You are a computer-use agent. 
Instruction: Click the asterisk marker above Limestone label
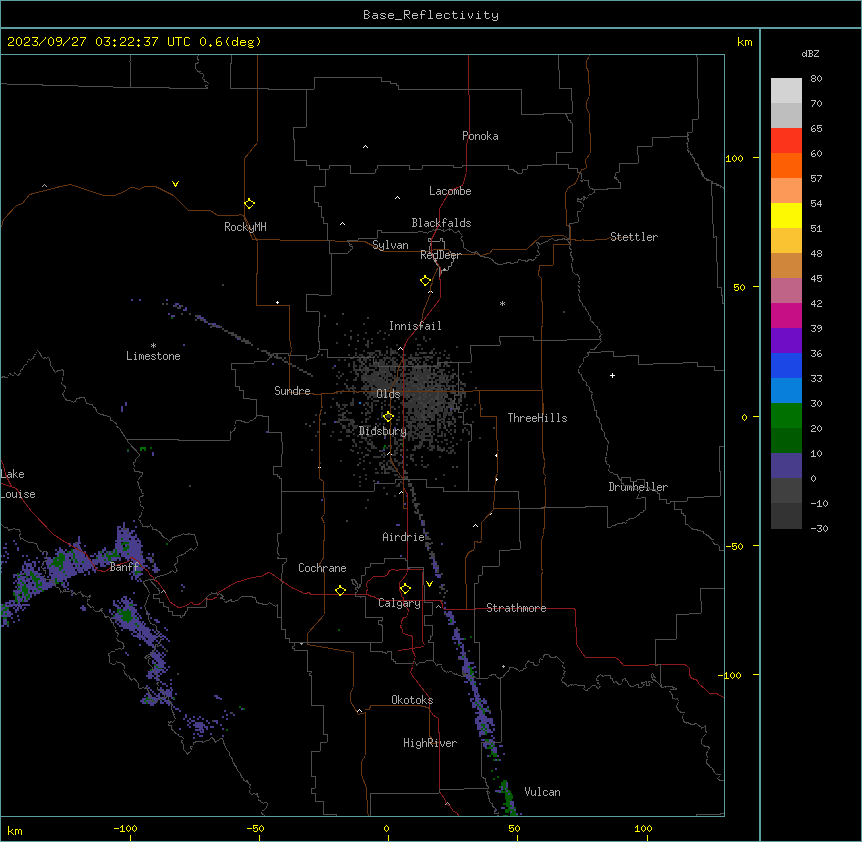[153, 346]
